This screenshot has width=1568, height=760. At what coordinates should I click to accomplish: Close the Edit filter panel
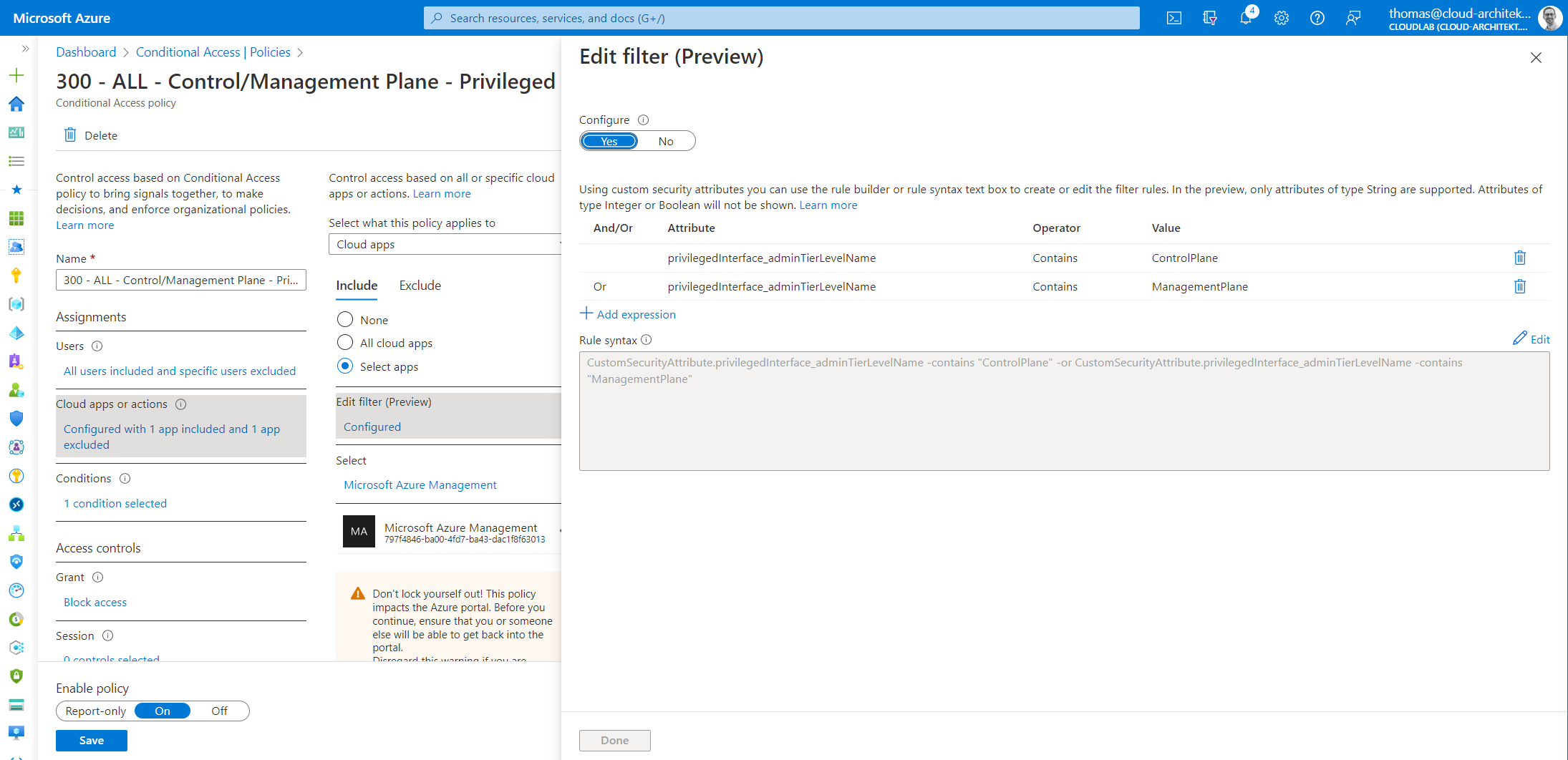pos(1536,58)
